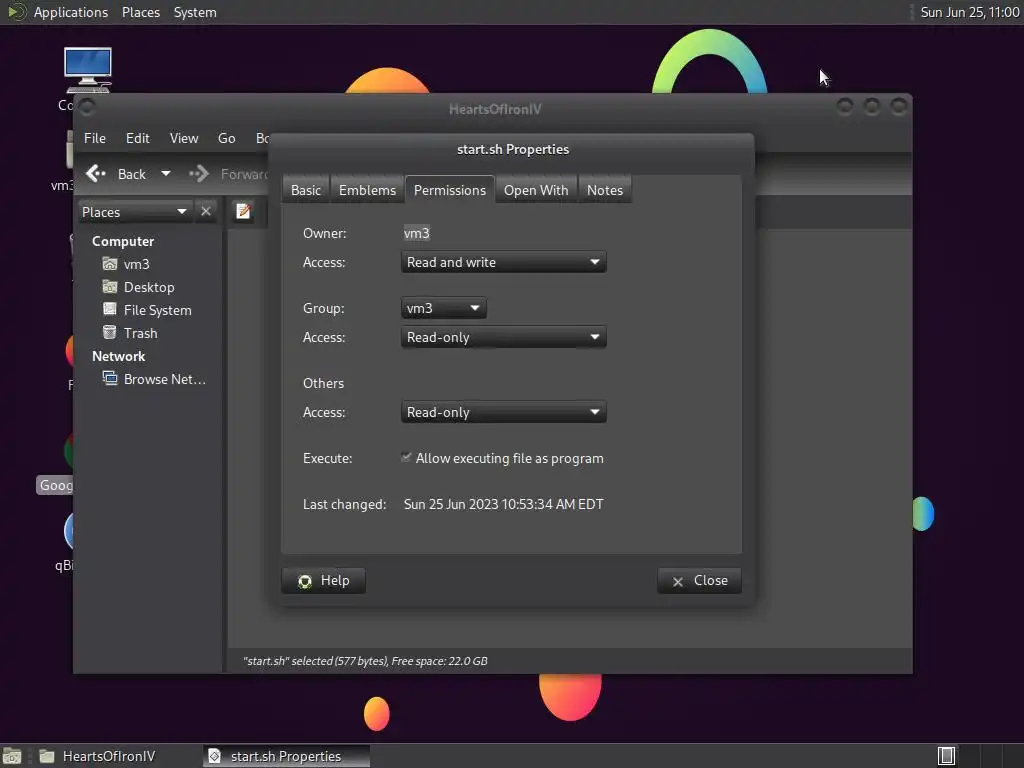
Task: Click the Help button
Action: pos(323,581)
